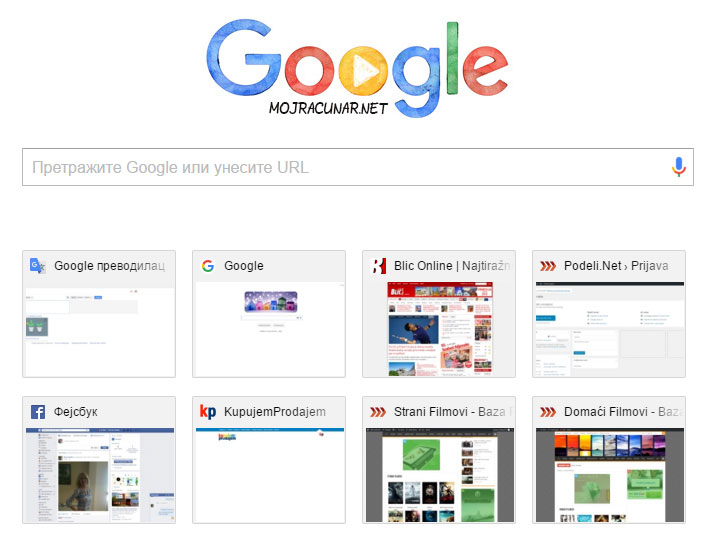The width and height of the screenshot is (712, 544).
Task: Open the Strani Filmovi tile title
Action: point(453,412)
